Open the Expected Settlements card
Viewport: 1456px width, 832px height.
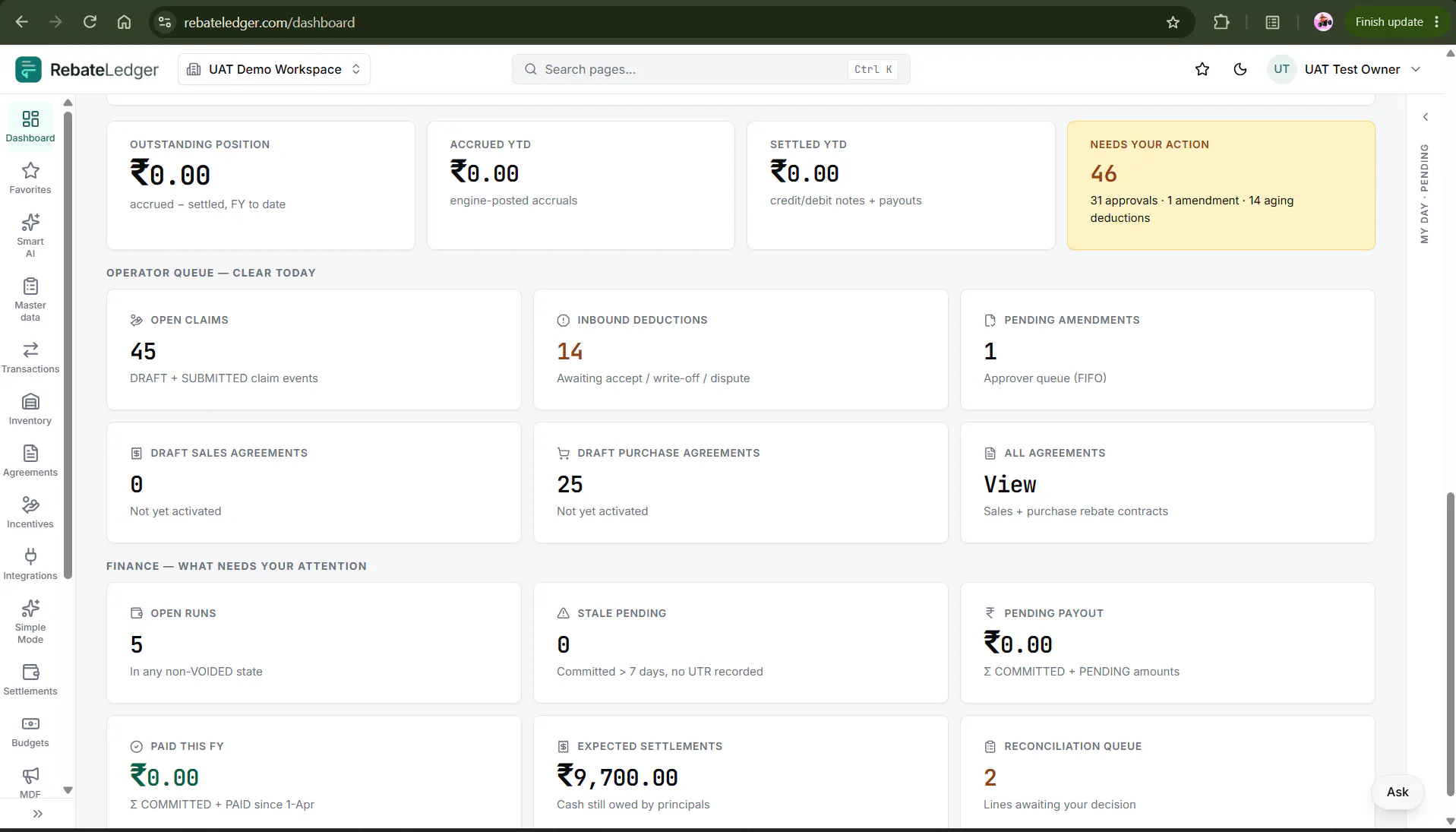741,772
